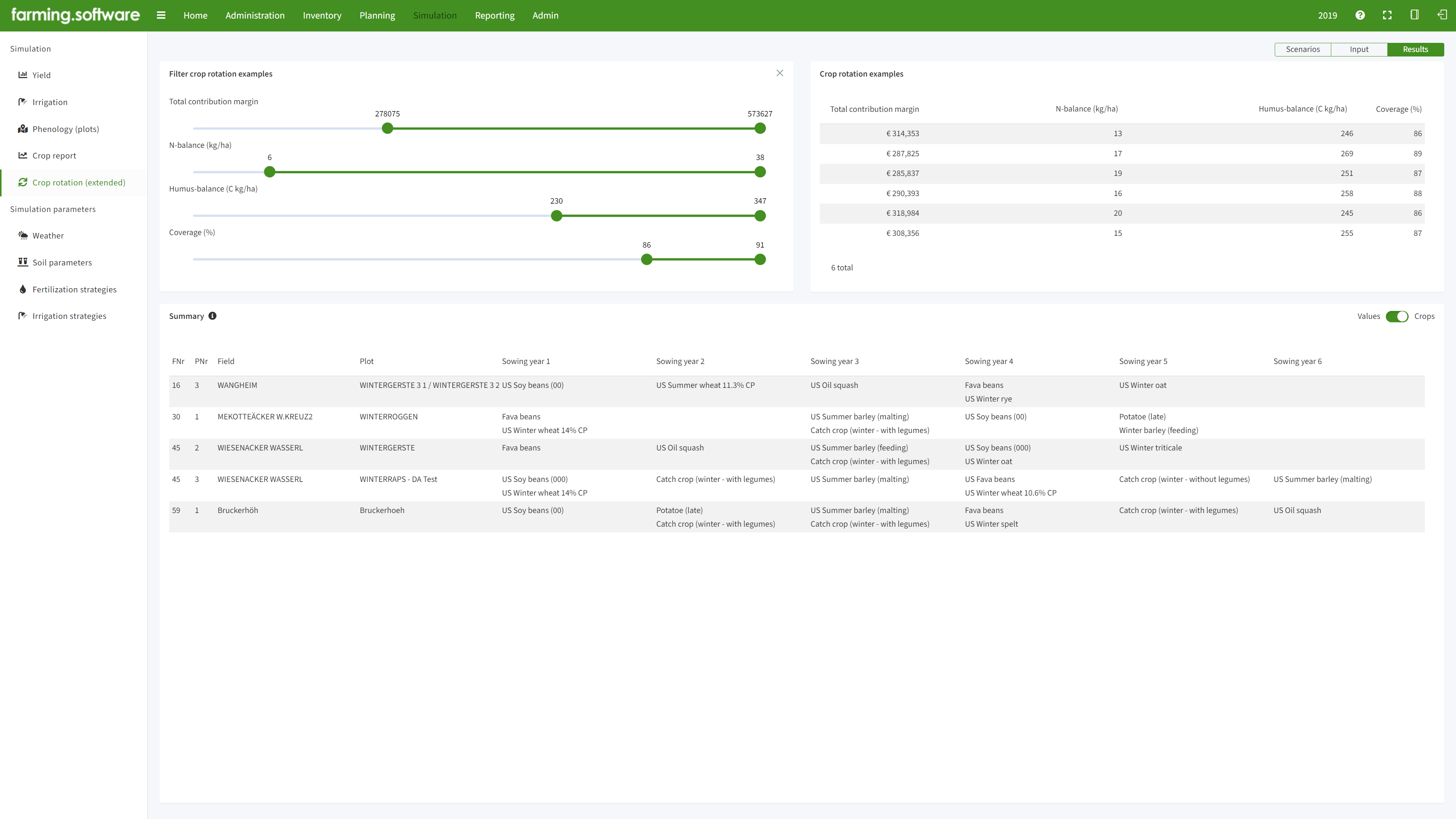Click the Crop report line-chart icon
This screenshot has height=819, width=1456.
coord(23,155)
